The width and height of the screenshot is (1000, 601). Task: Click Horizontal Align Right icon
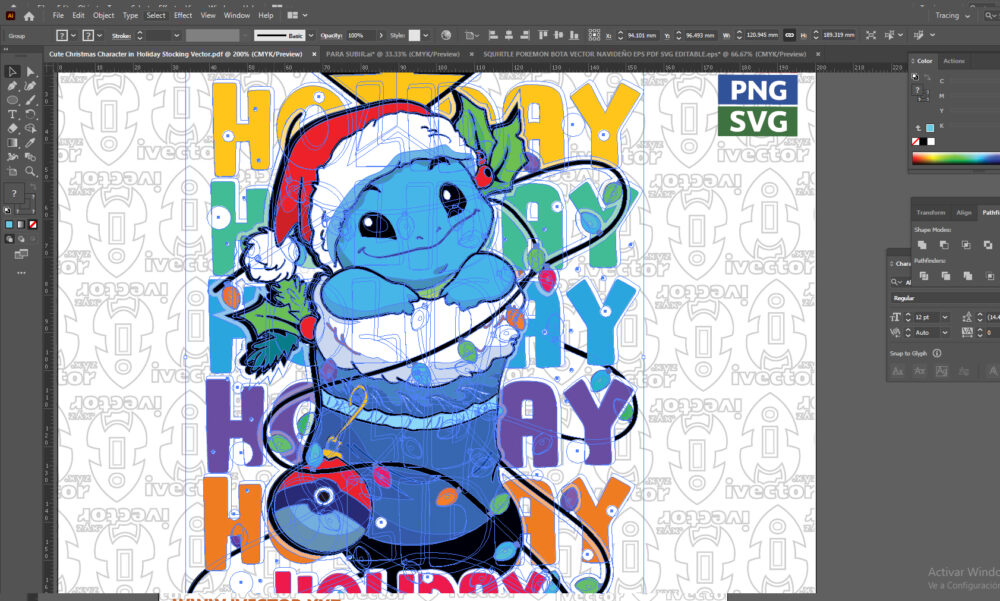pyautogui.click(x=524, y=35)
